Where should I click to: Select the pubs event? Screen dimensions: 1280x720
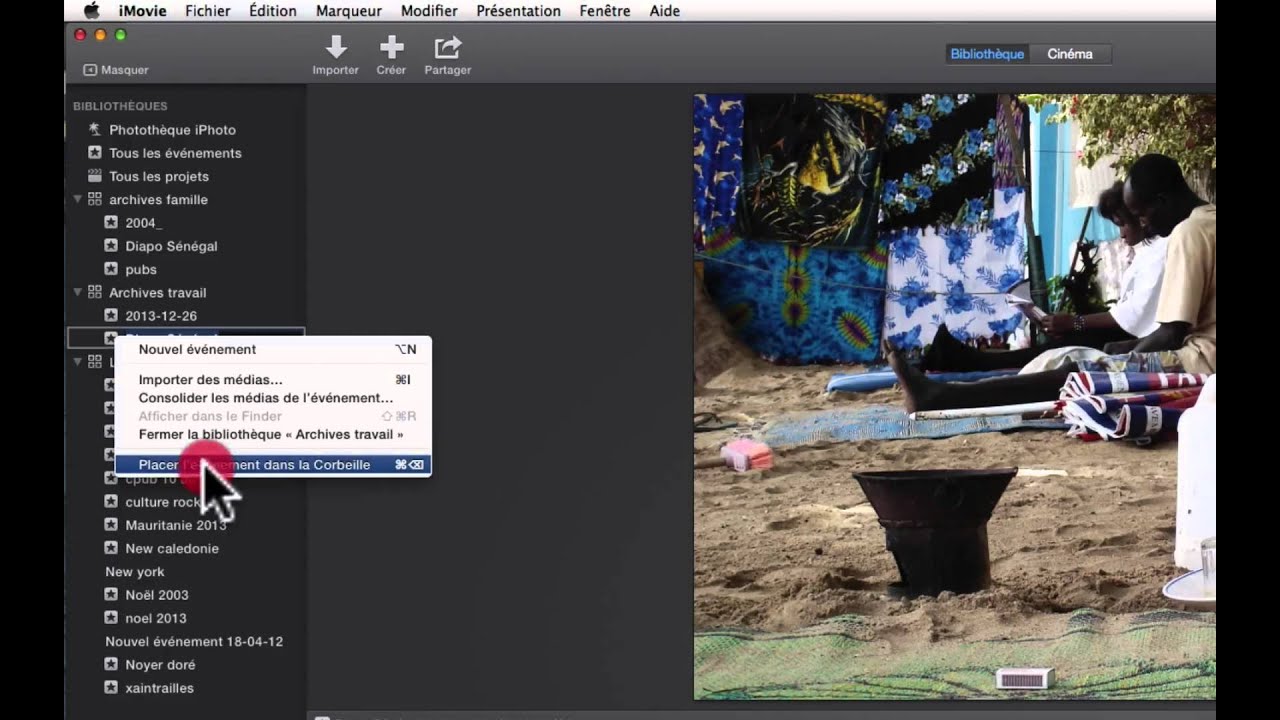pos(141,269)
